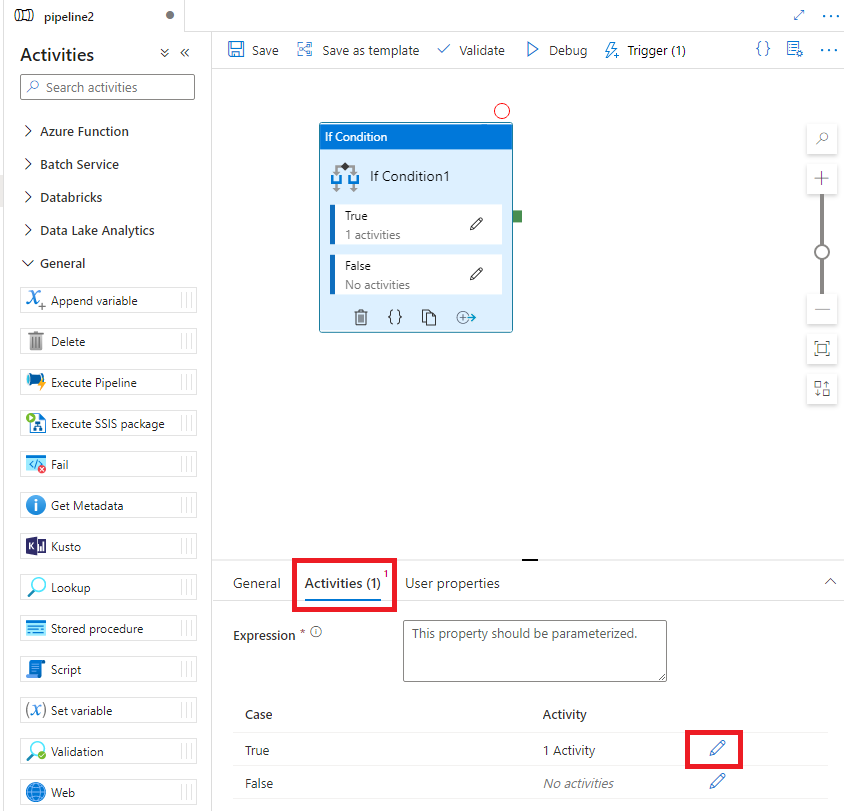Select the Web activity
Image resolution: width=844 pixels, height=811 pixels.
[x=108, y=792]
